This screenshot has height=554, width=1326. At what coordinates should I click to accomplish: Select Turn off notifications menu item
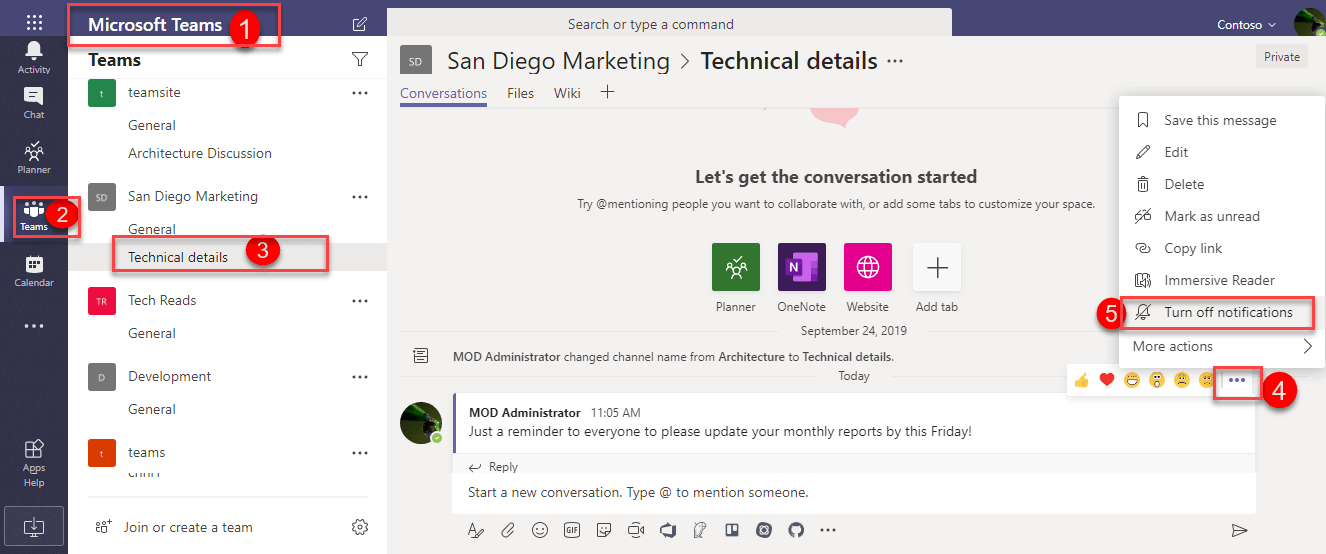pyautogui.click(x=1227, y=312)
